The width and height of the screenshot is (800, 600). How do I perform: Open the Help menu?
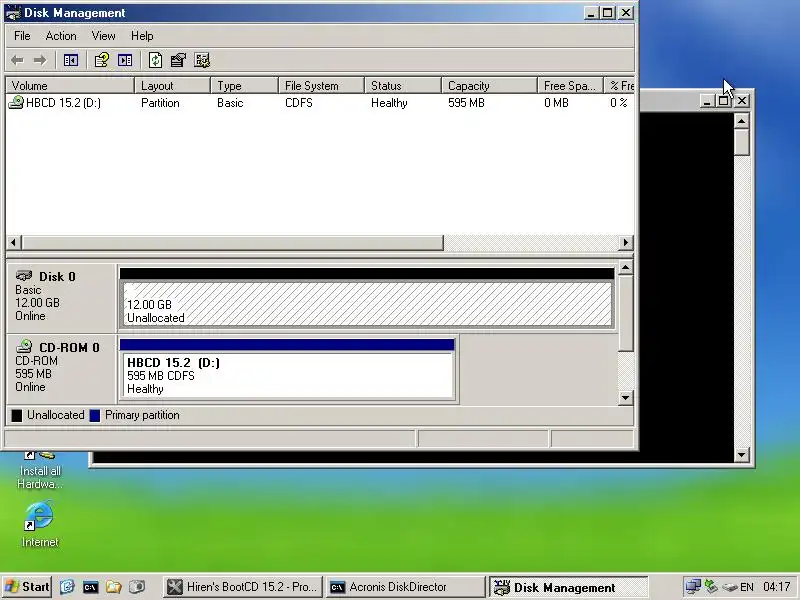142,36
